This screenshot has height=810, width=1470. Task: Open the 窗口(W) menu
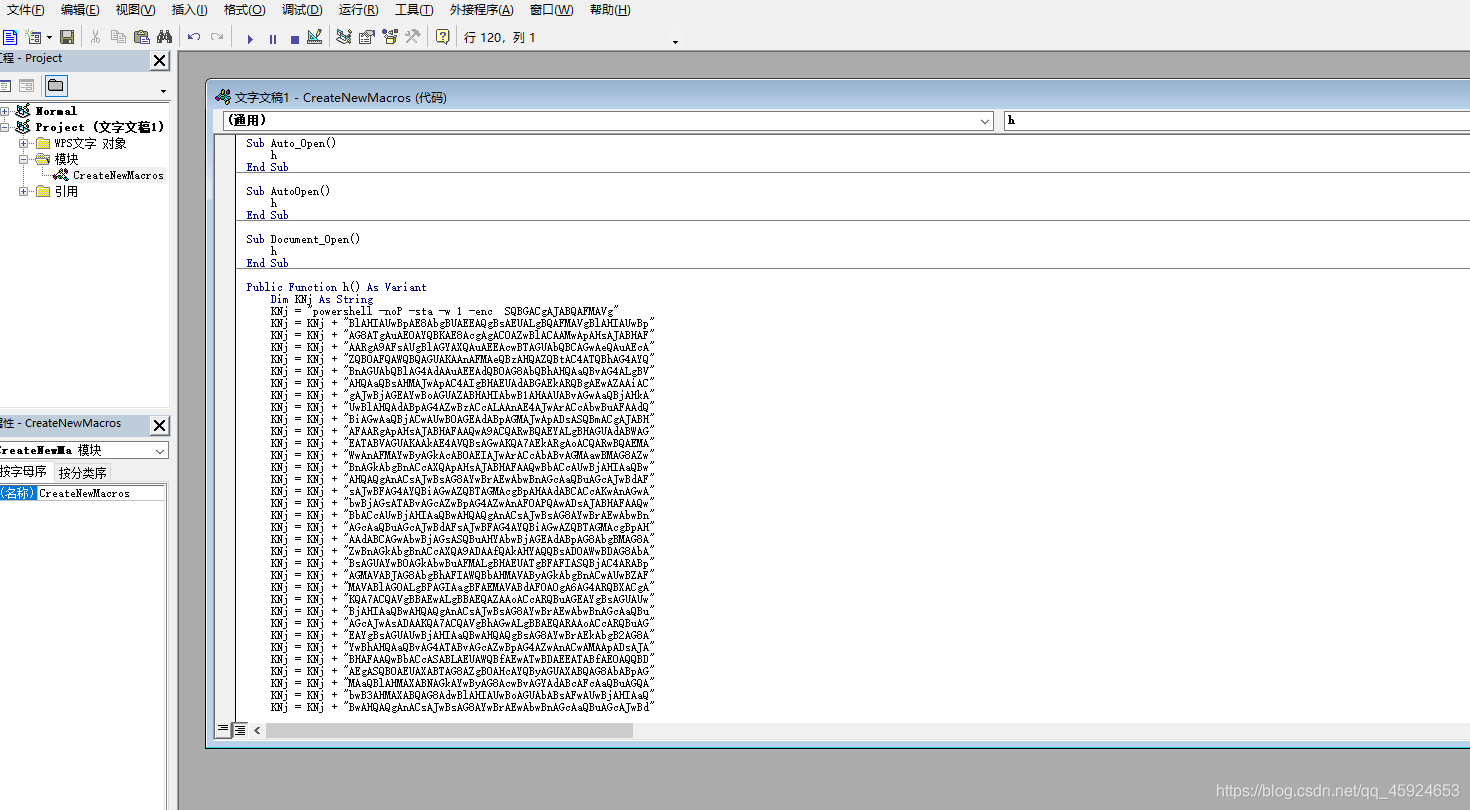tap(552, 10)
